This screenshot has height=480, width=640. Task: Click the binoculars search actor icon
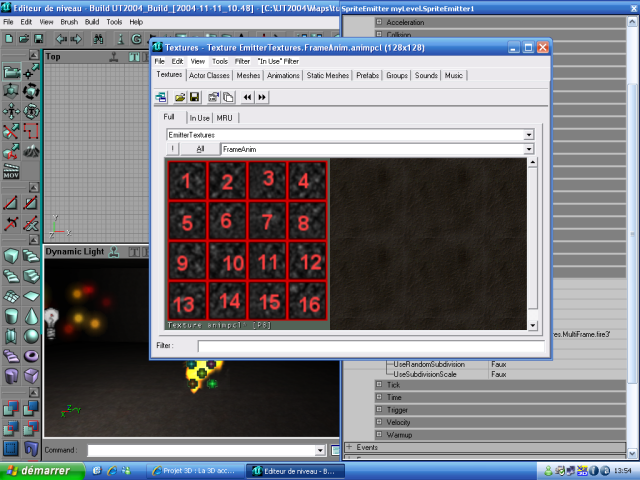click(99, 39)
